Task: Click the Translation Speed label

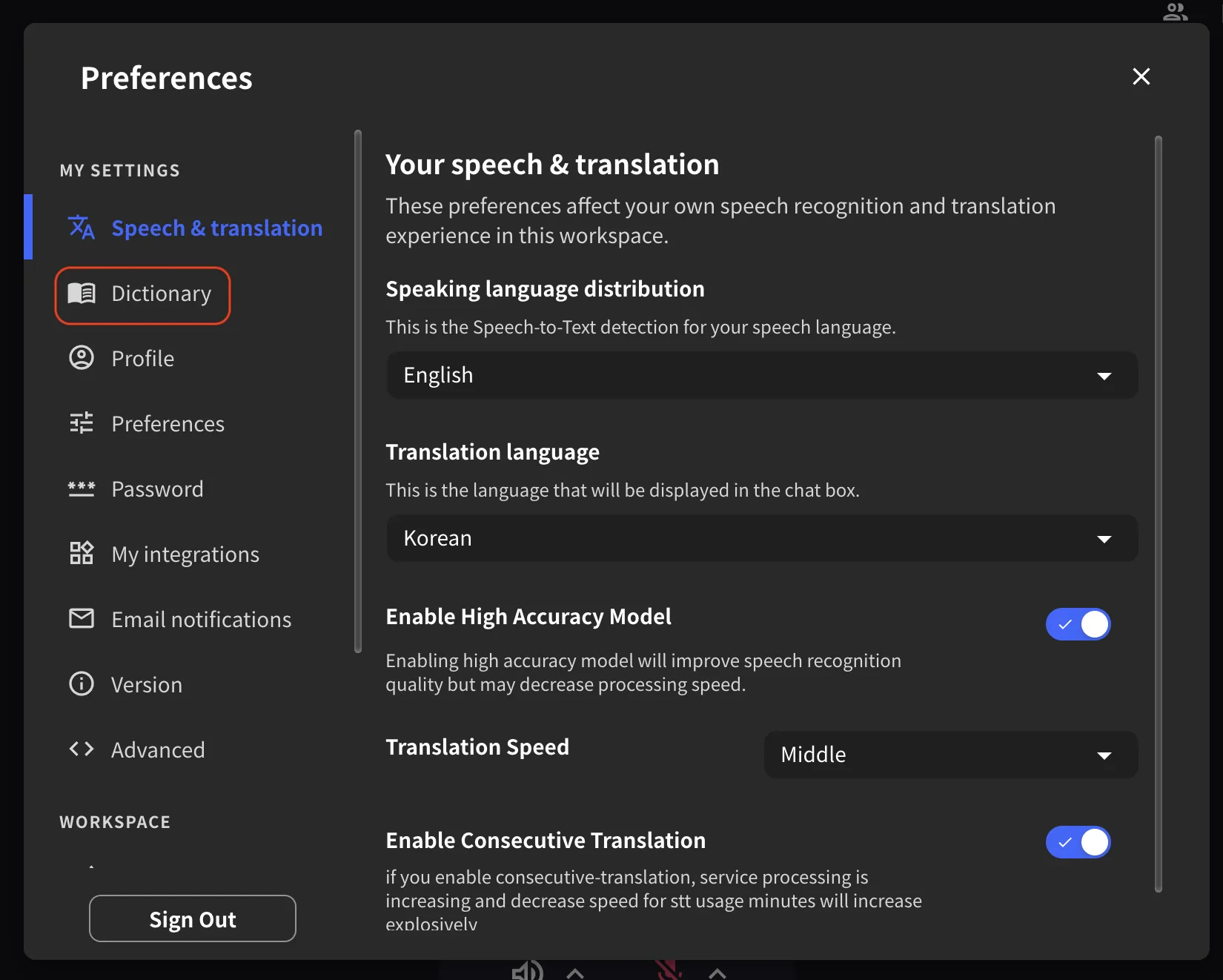Action: (x=477, y=747)
